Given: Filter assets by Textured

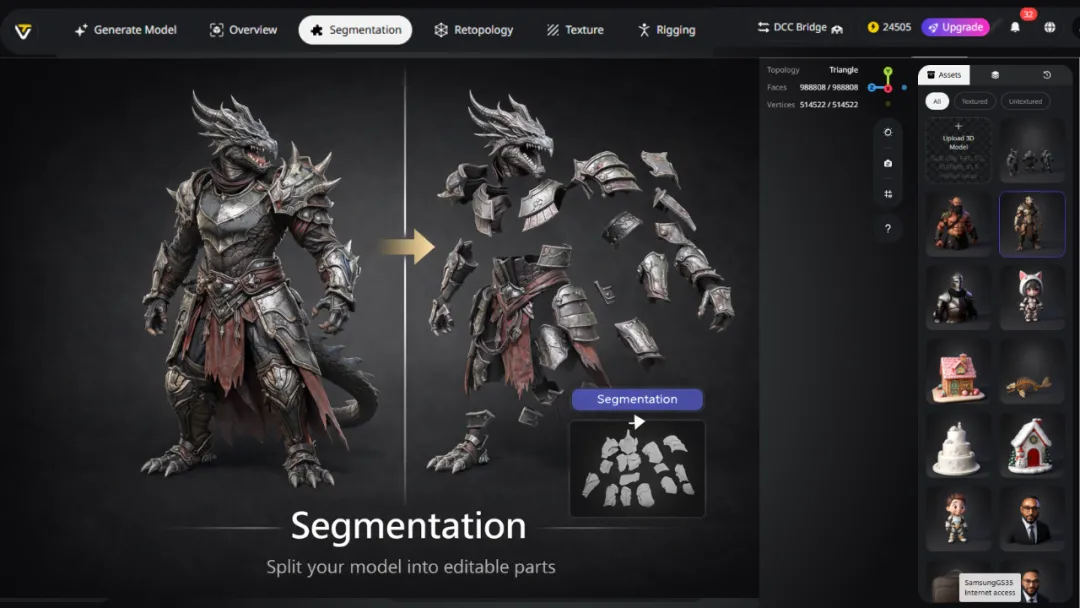Looking at the screenshot, I should [975, 101].
